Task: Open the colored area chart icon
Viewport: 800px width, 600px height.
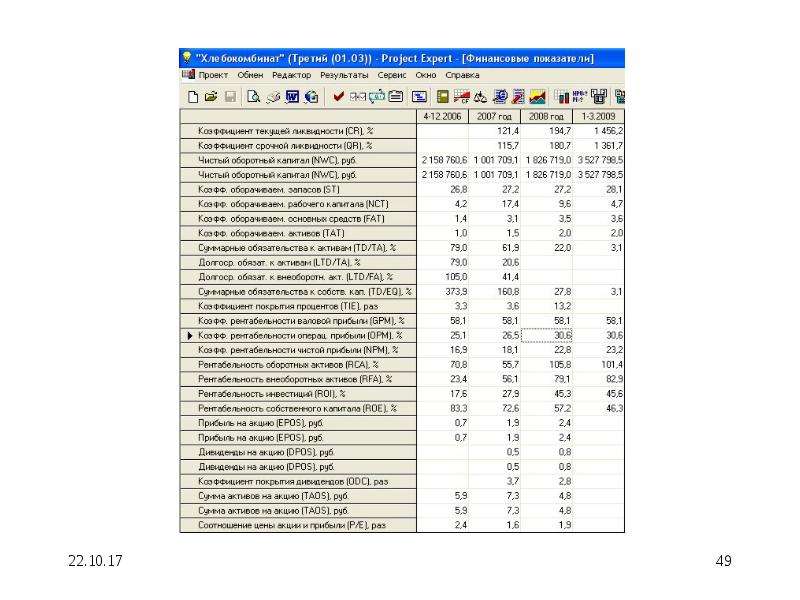Action: (537, 96)
